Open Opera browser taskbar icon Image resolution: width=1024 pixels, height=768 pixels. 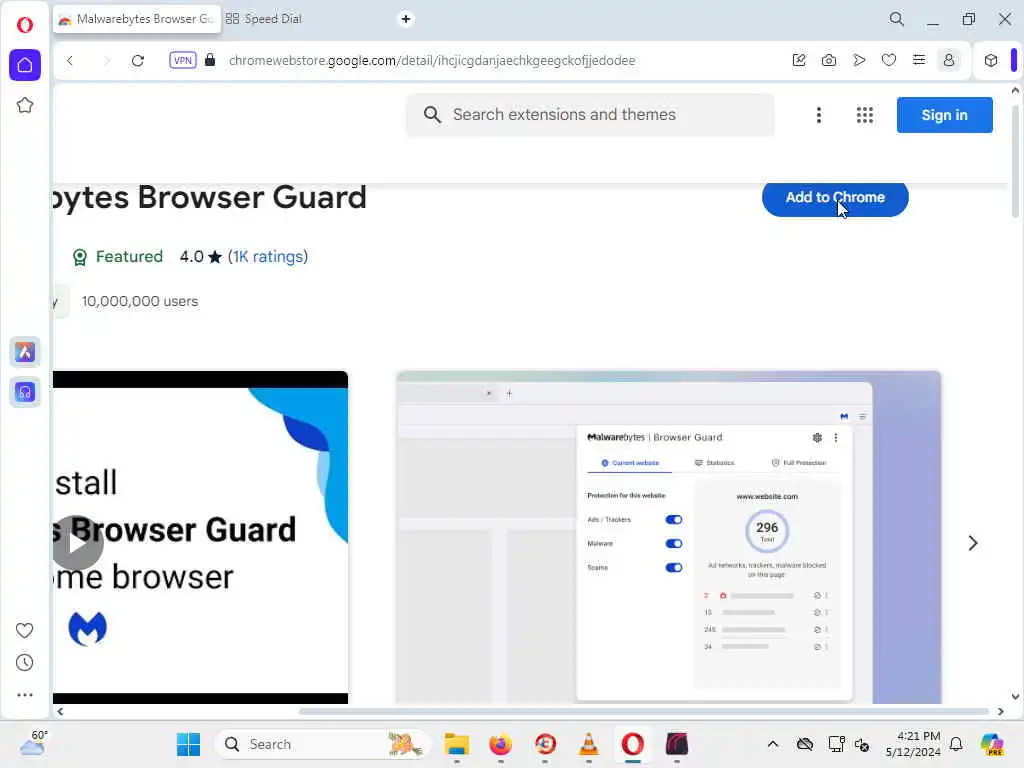632,744
